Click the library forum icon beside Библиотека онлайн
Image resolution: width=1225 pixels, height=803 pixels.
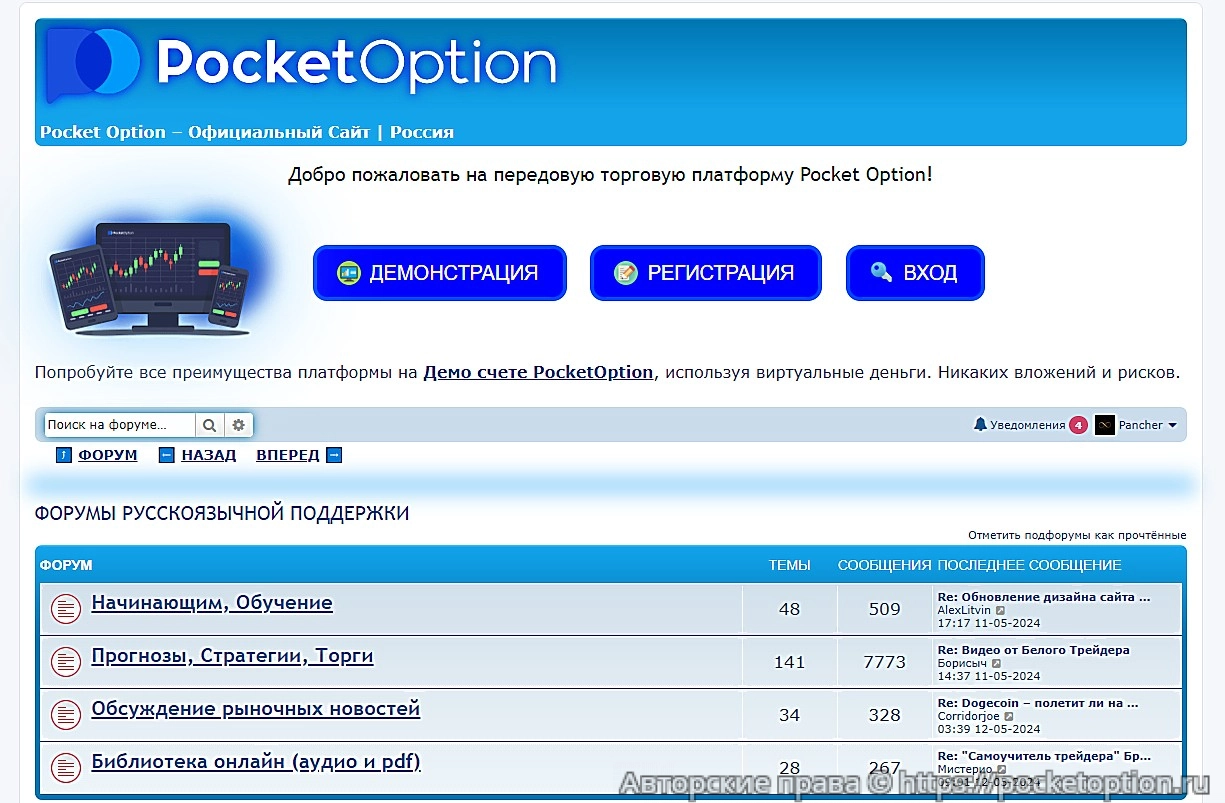pos(65,767)
